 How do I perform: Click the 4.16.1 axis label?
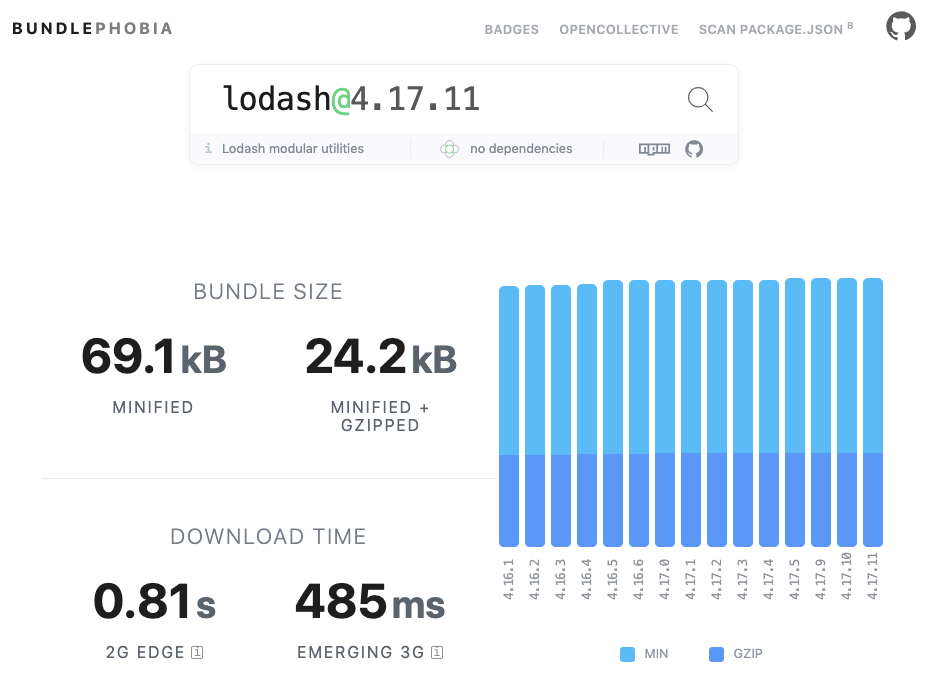click(x=508, y=579)
